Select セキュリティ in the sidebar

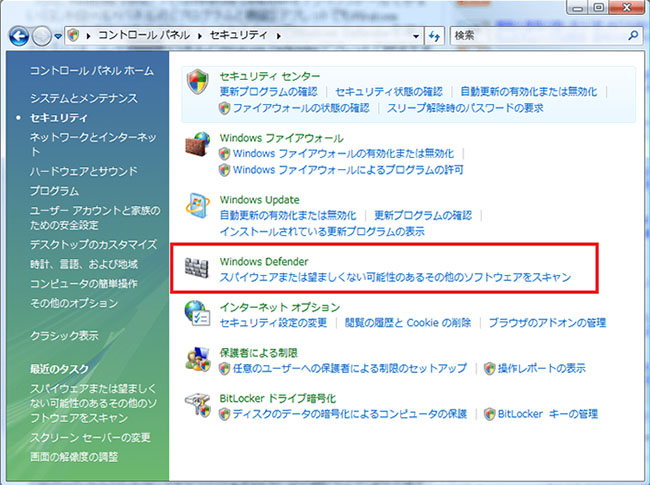click(58, 118)
